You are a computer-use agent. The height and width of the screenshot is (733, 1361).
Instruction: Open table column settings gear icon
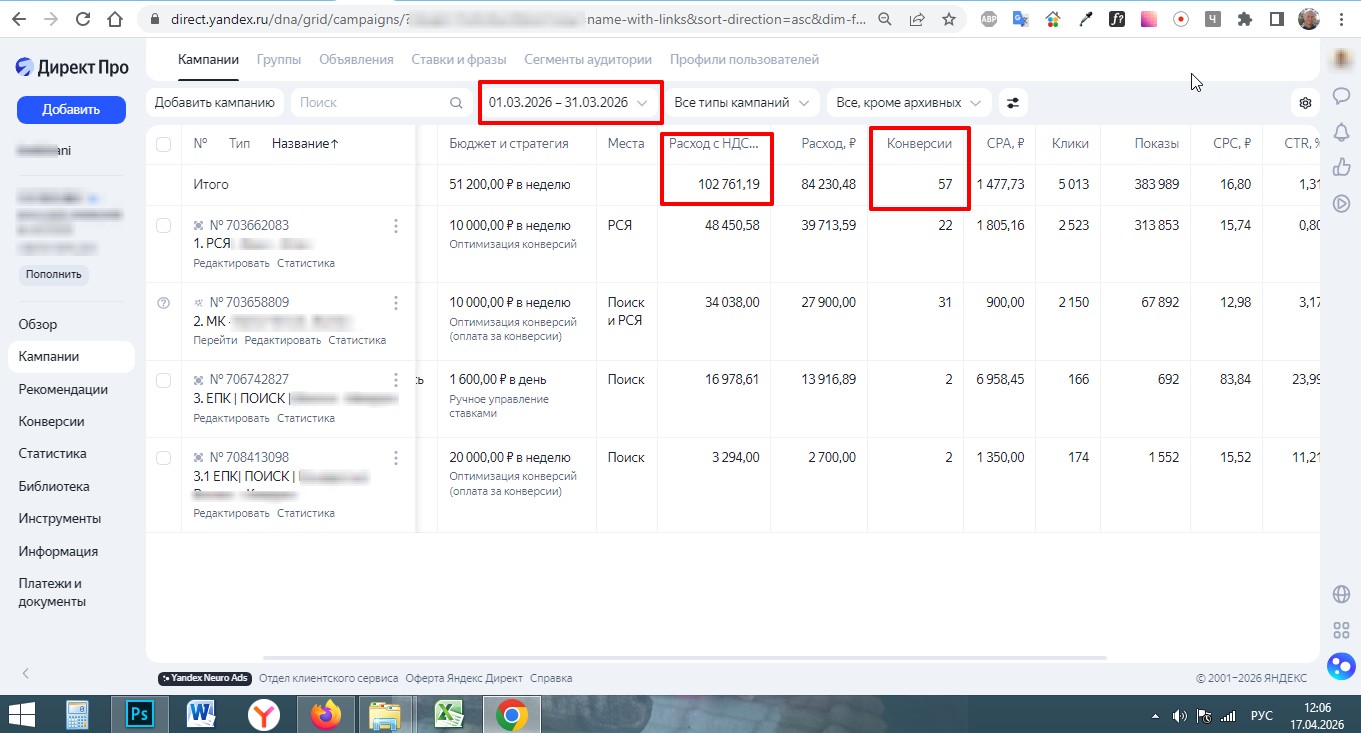tap(1305, 103)
